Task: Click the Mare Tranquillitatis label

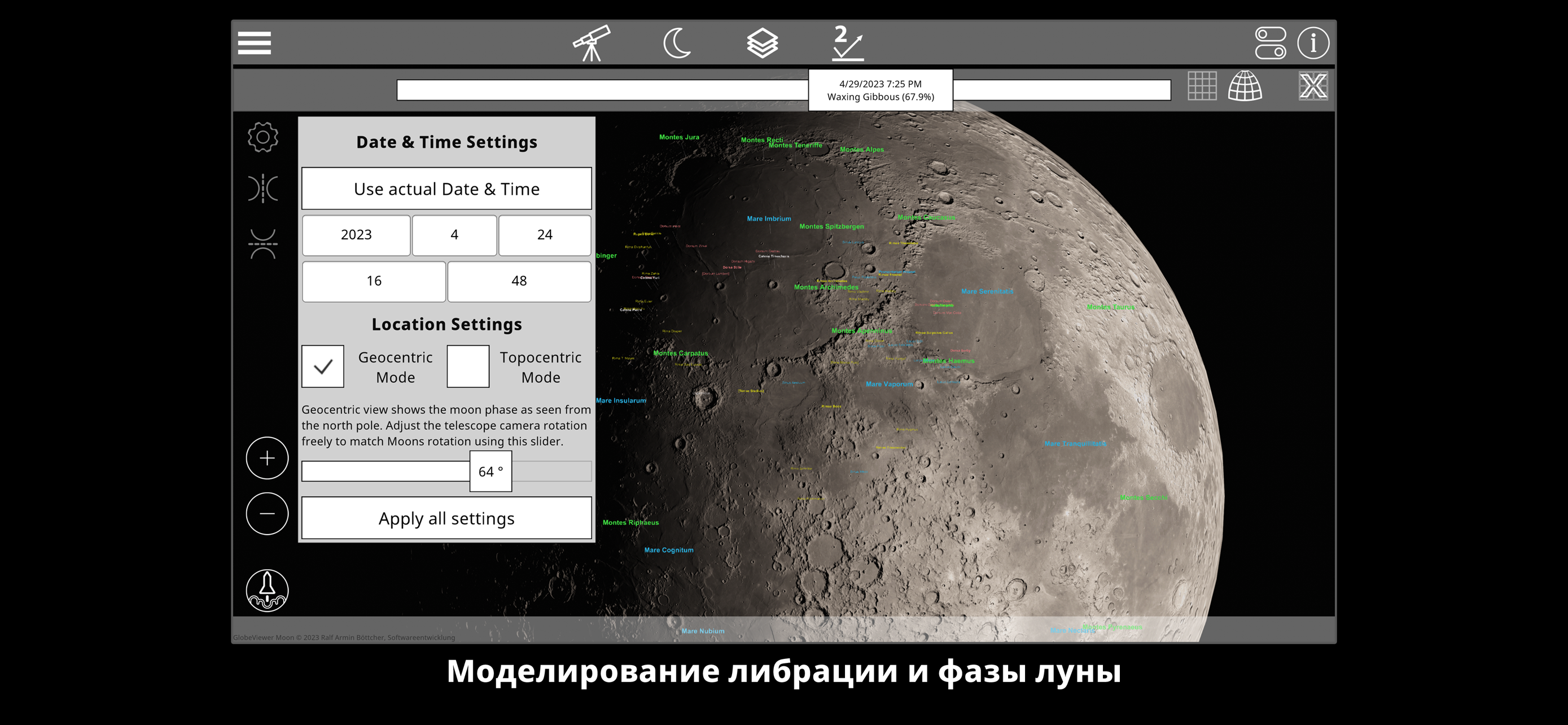Action: pos(1075,444)
